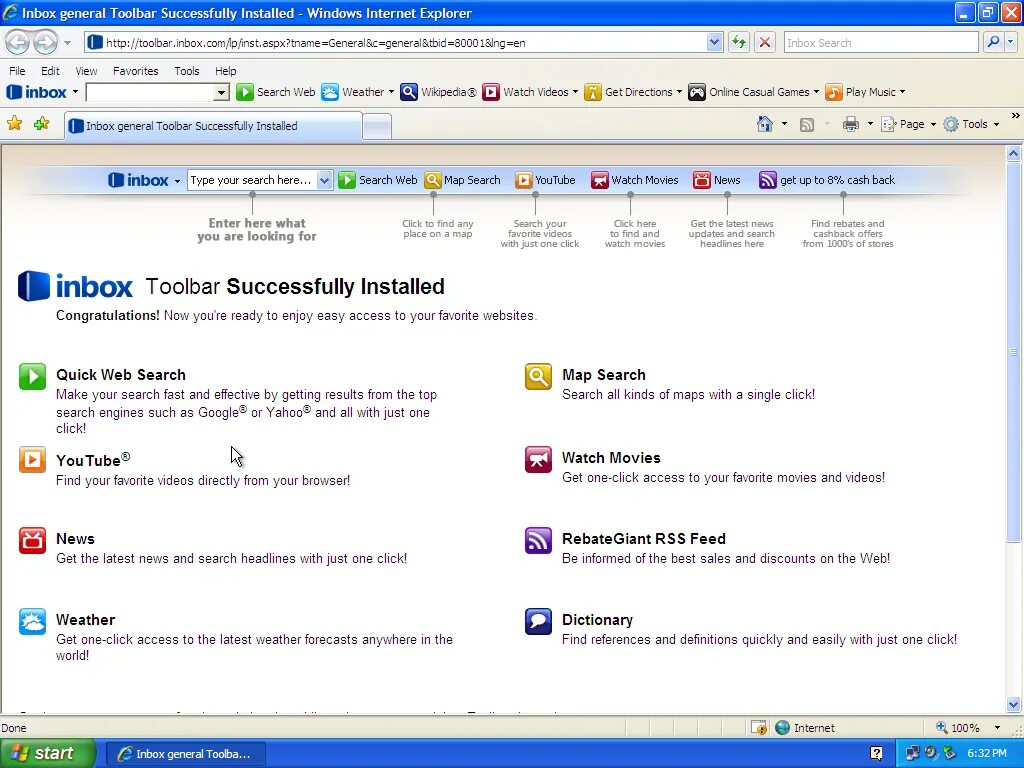The width and height of the screenshot is (1024, 768).
Task: Click the Refresh button beside address bar
Action: [x=739, y=42]
